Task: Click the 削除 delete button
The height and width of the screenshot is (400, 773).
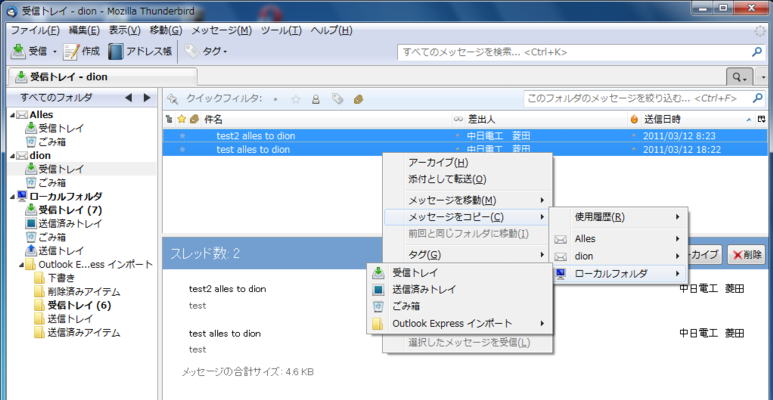Action: tap(746, 255)
